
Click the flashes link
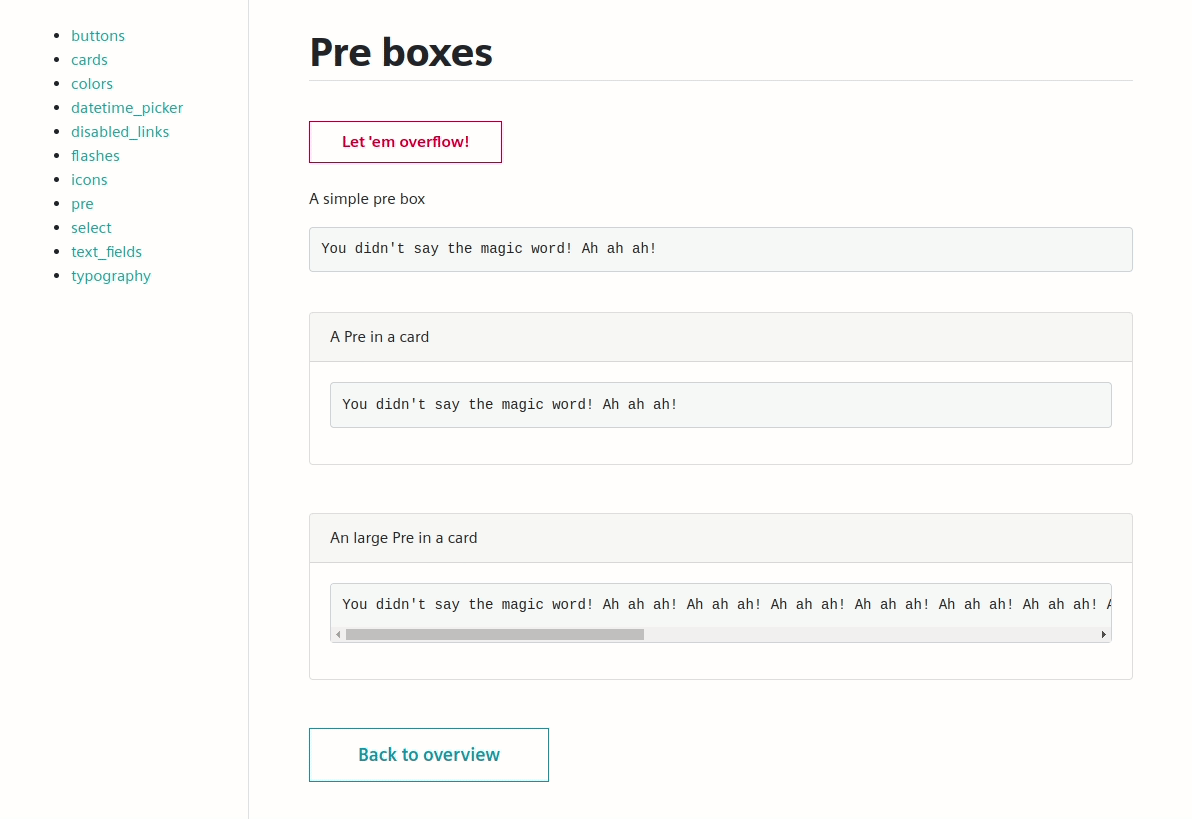tap(95, 156)
